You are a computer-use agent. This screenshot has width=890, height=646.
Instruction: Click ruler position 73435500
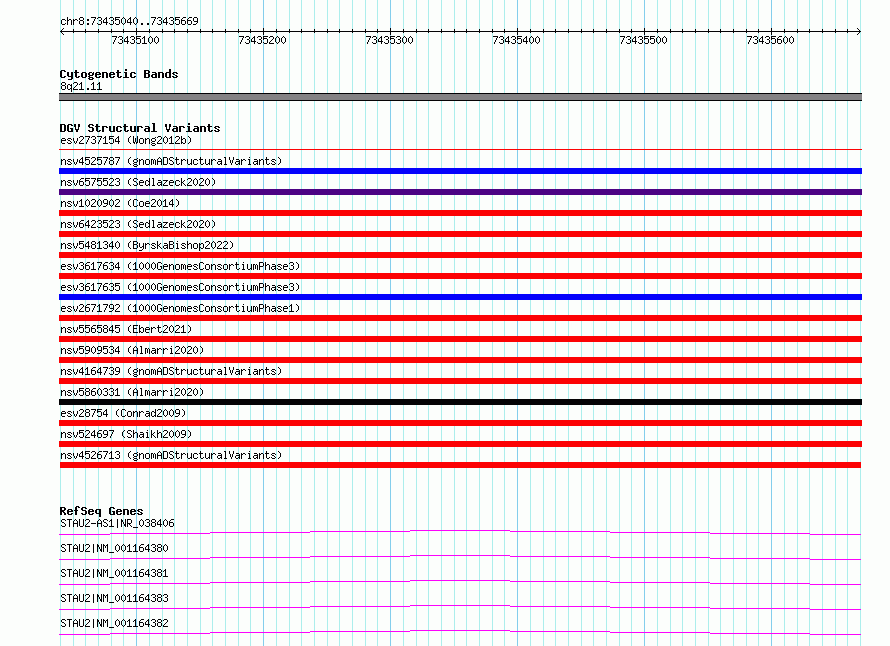[643, 40]
